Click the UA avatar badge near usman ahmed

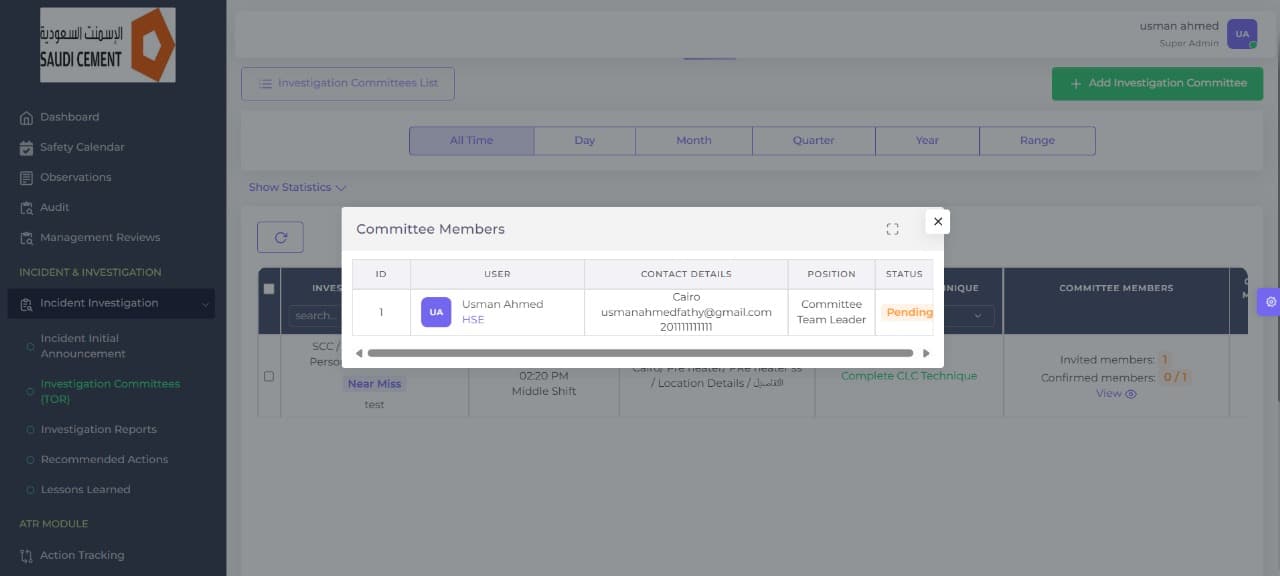coord(1241,33)
